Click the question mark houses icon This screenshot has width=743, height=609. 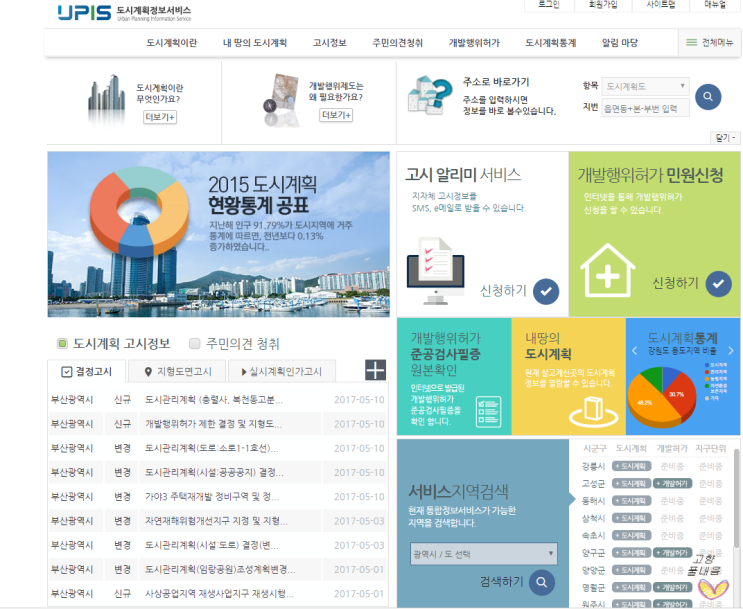(x=430, y=95)
